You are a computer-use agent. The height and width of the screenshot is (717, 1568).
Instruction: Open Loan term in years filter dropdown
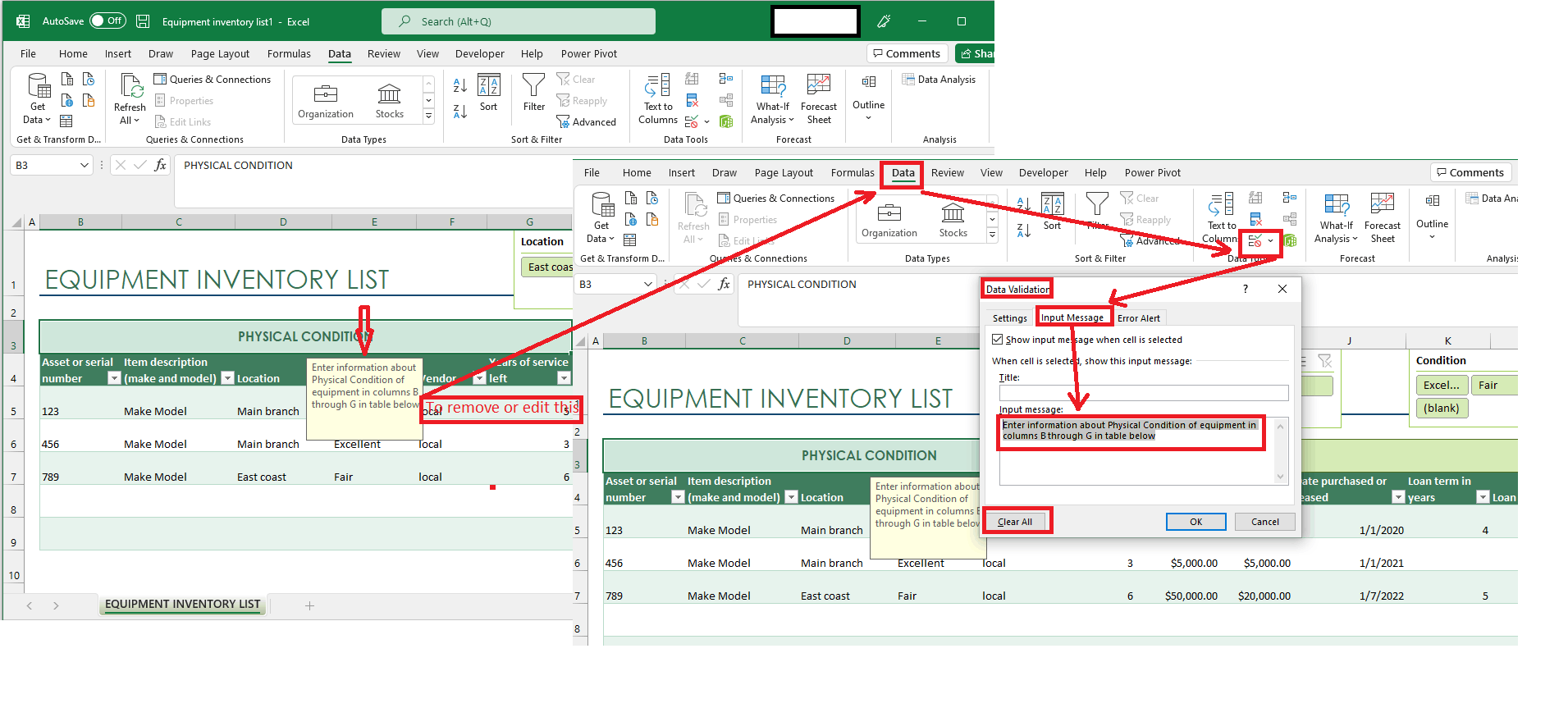(x=1483, y=497)
